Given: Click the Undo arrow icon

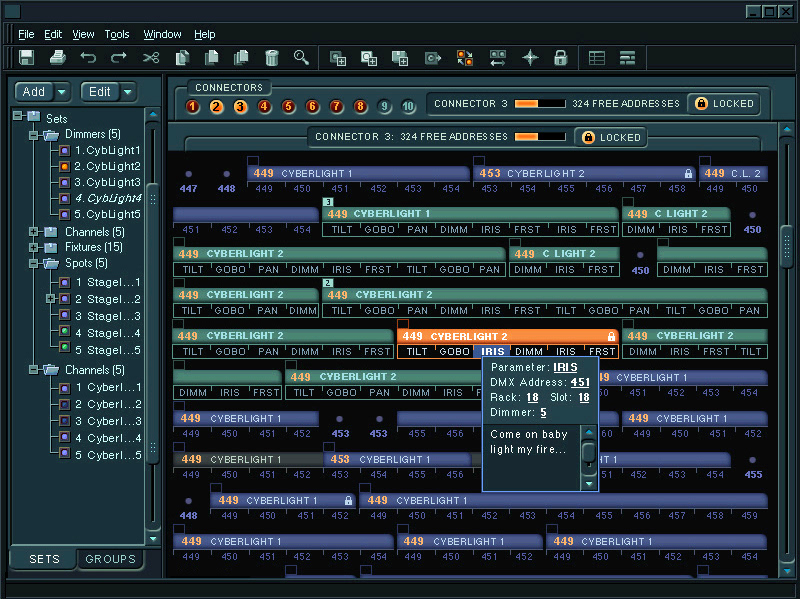Looking at the screenshot, I should [x=88, y=58].
